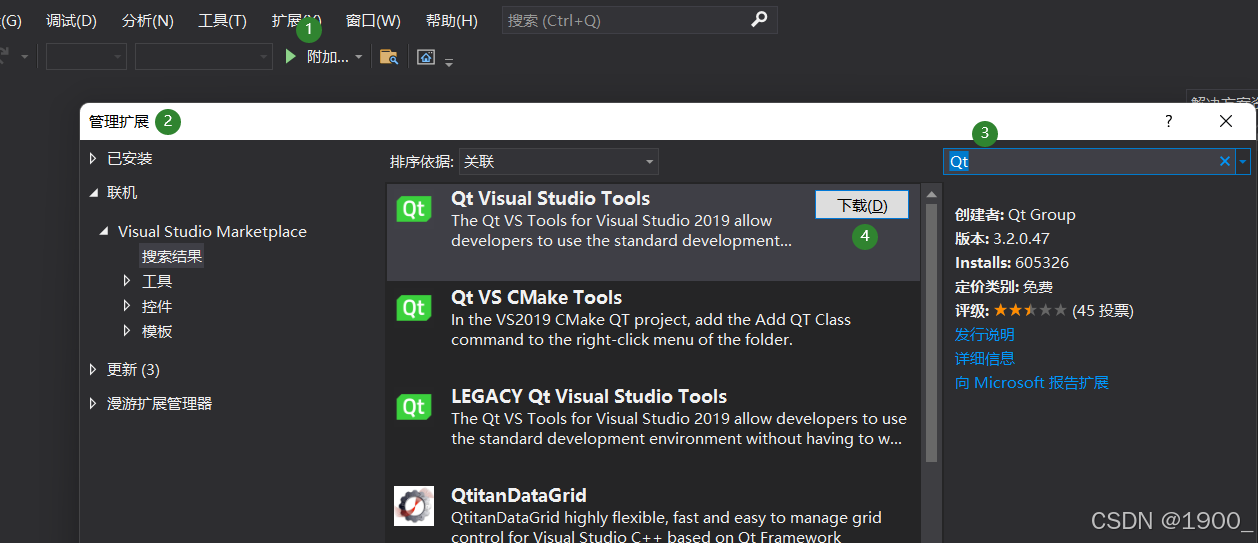Click the toolbar overflow options arrow
This screenshot has width=1258, height=543.
coord(449,62)
